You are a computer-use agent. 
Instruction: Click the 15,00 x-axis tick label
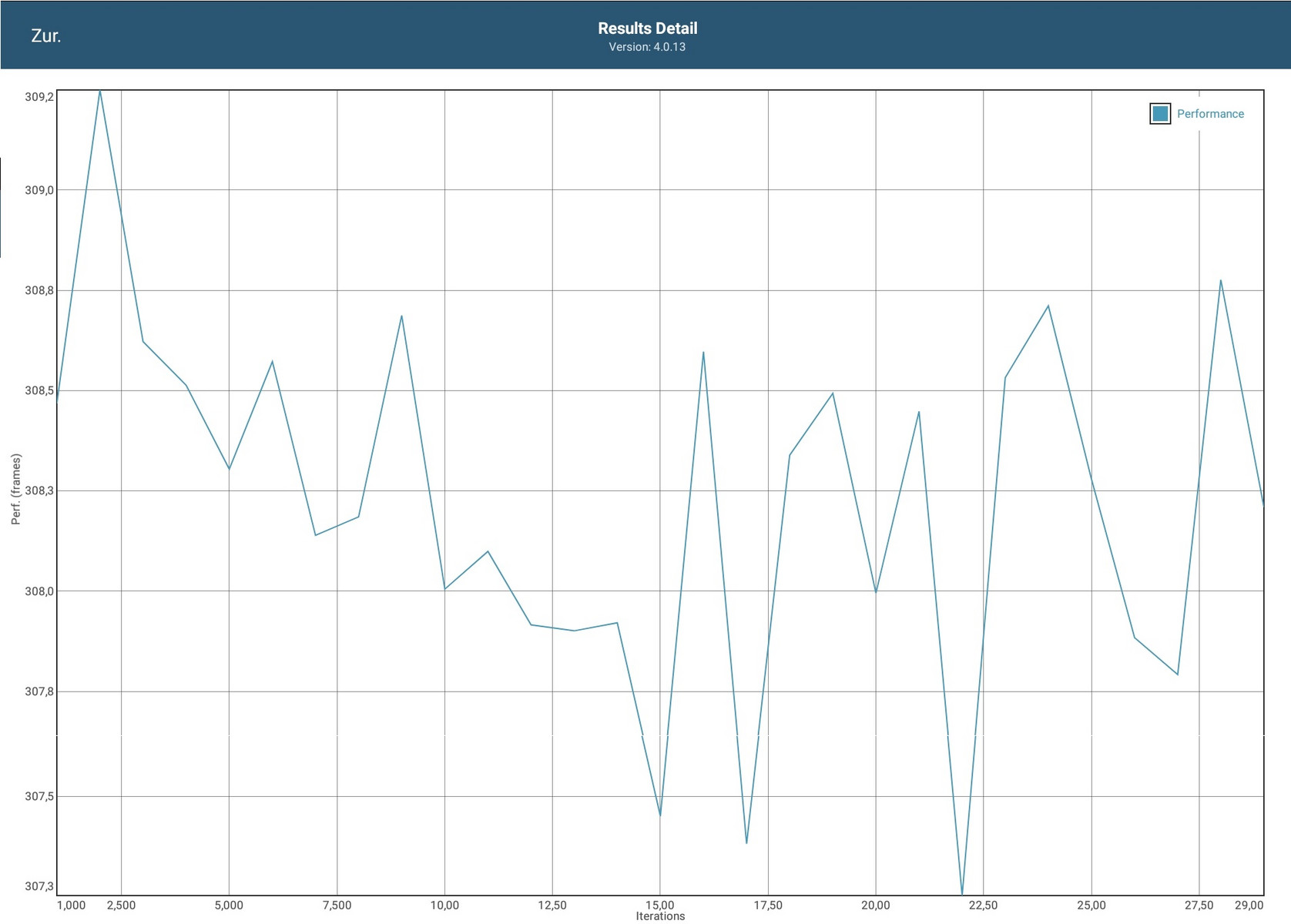(x=660, y=905)
